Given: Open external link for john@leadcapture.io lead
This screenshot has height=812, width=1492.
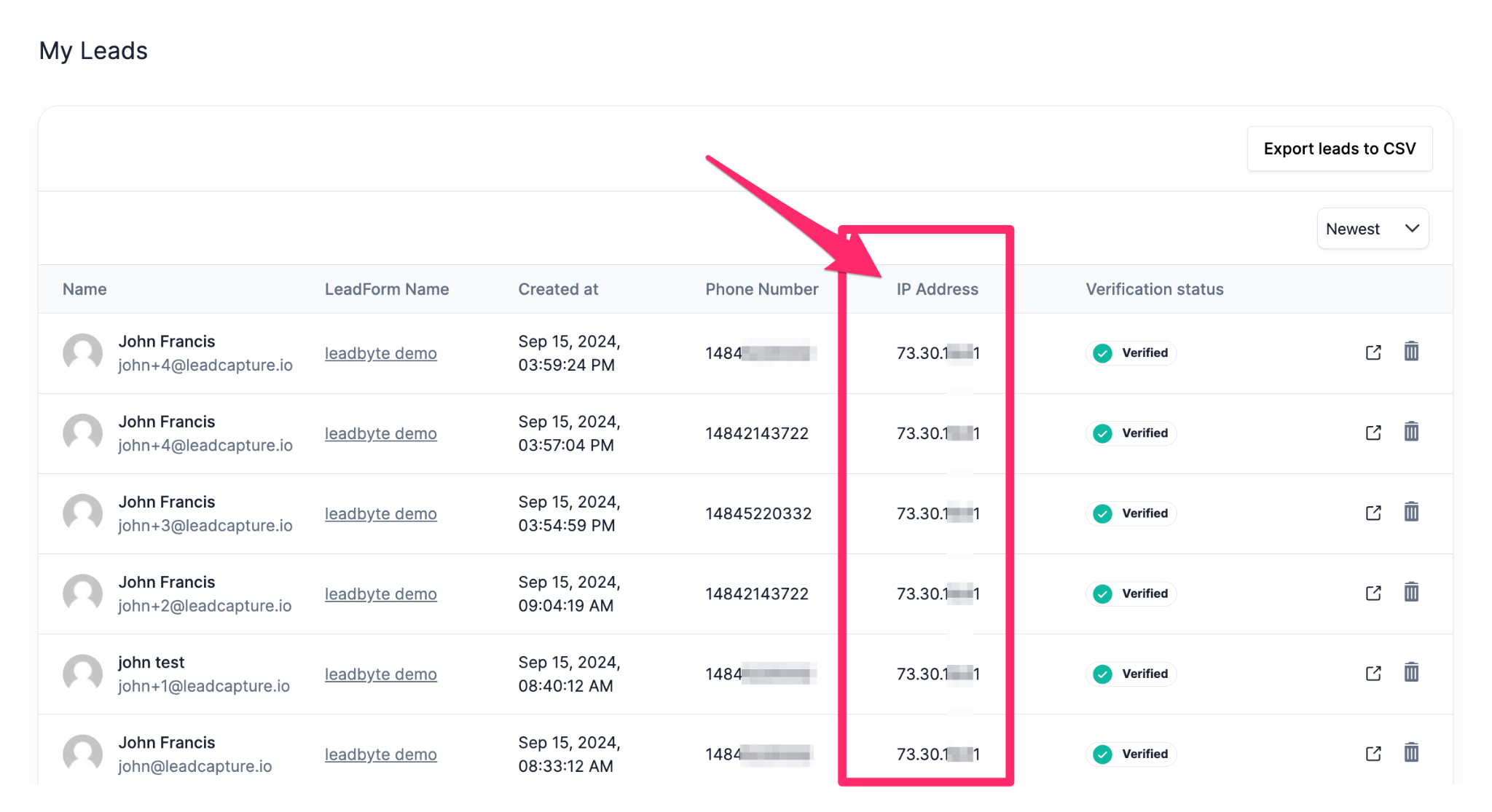Looking at the screenshot, I should 1373,754.
